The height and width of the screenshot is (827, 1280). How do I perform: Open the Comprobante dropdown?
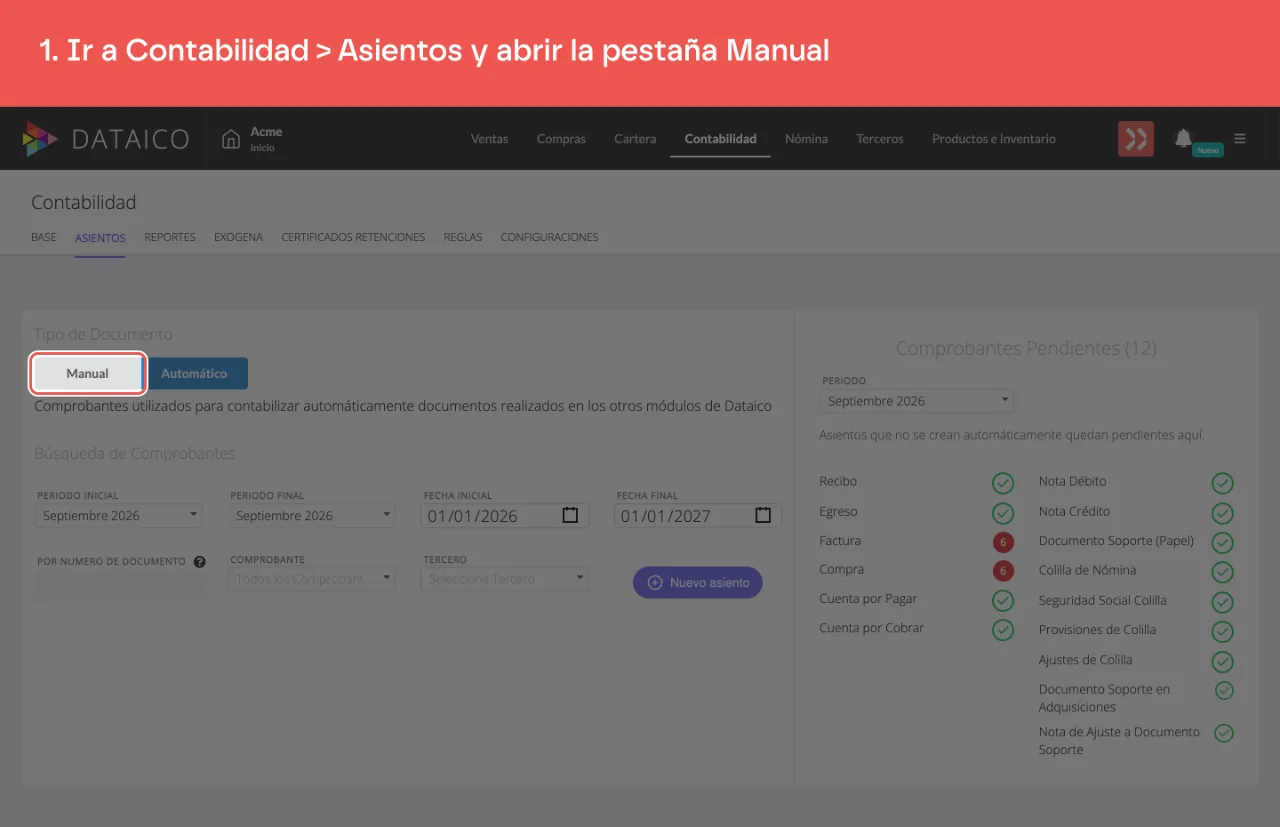tap(312, 579)
